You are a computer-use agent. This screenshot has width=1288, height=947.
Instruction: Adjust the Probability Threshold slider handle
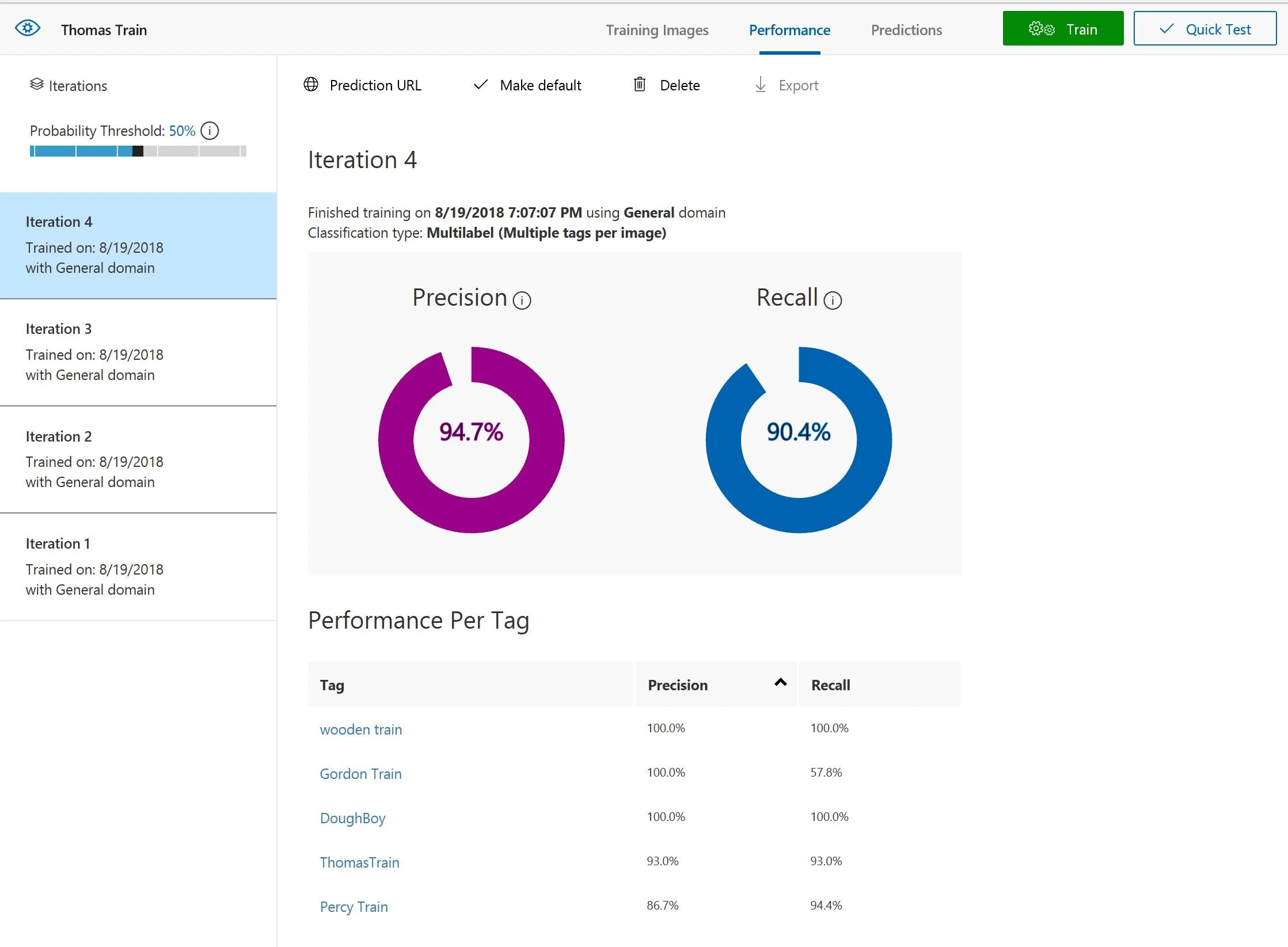[x=138, y=151]
